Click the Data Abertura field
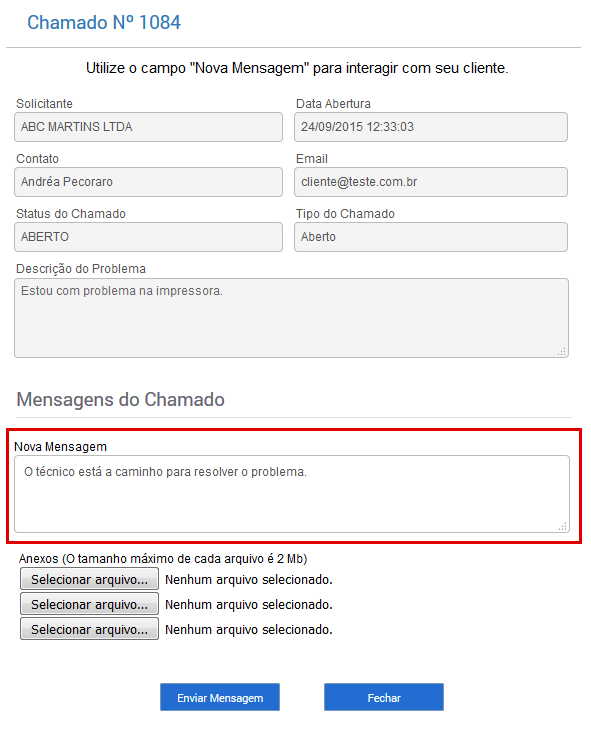Screen dimensions: 591x729 pyautogui.click(x=431, y=127)
